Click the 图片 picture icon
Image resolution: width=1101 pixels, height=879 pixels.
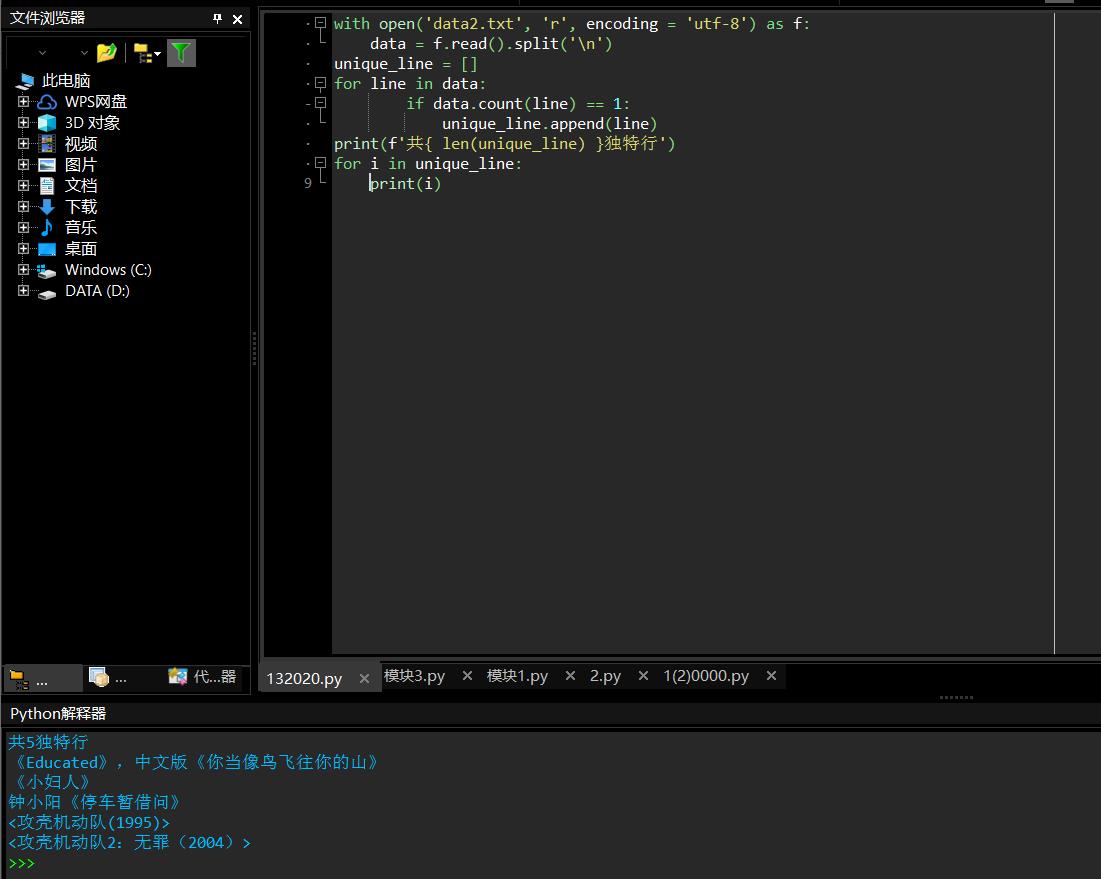(47, 165)
